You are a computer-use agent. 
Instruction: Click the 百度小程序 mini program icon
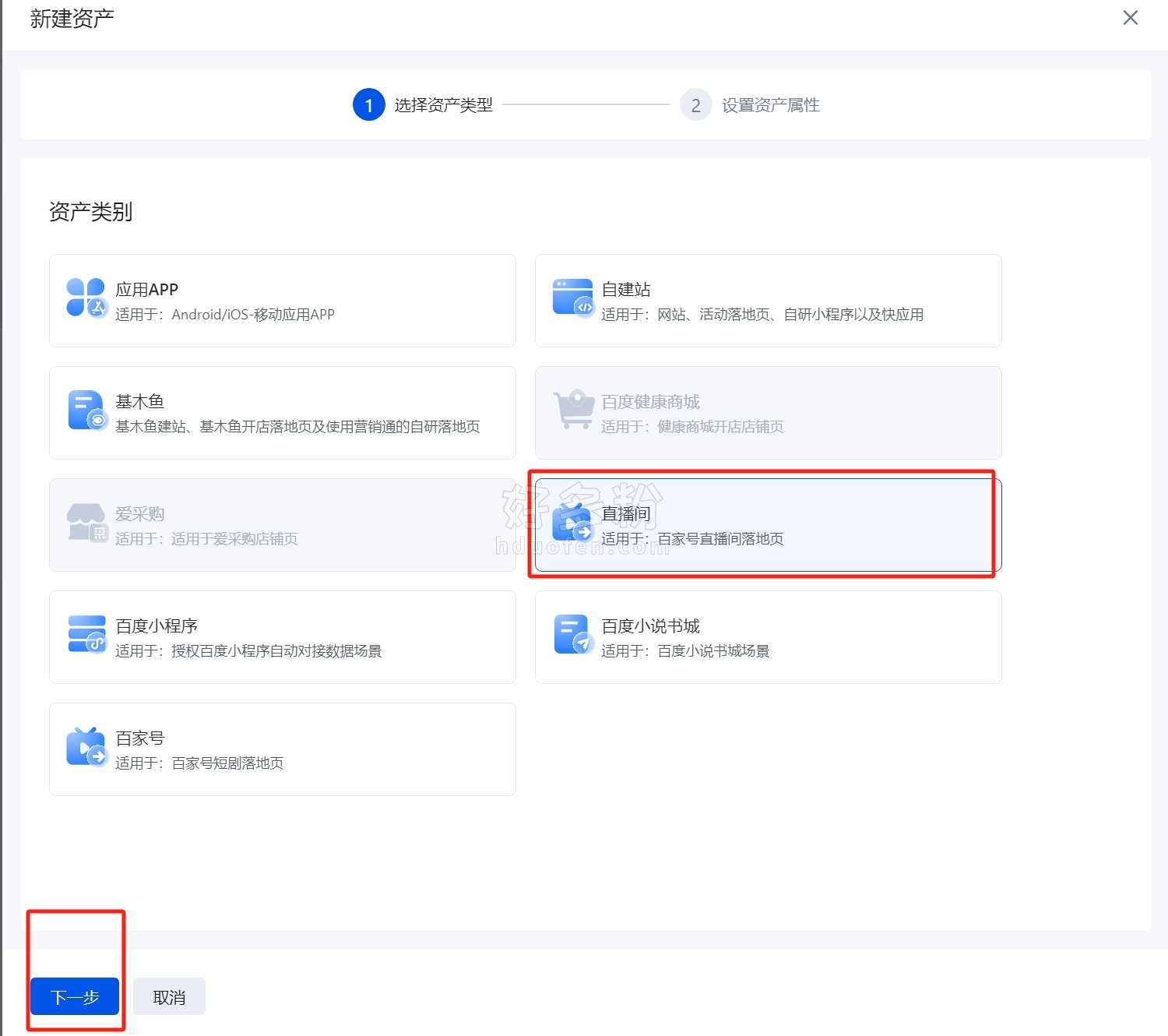coord(86,635)
